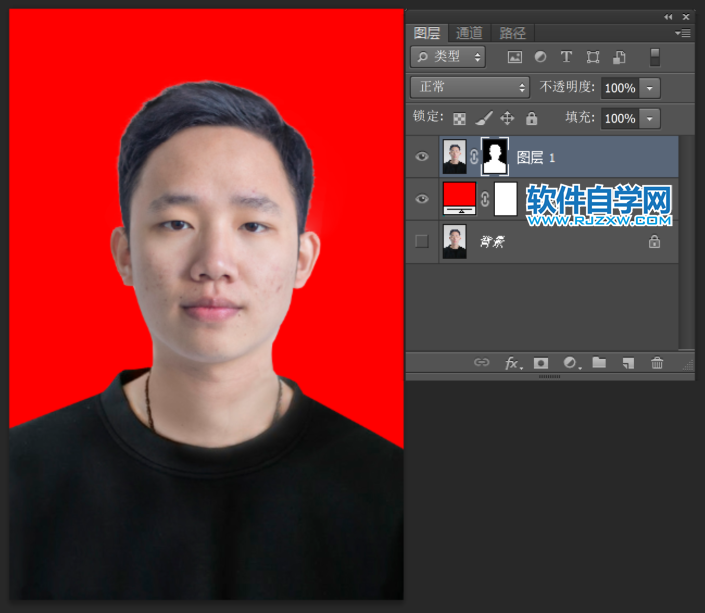
Task: Open the 正常 blend mode dropdown
Action: coord(470,87)
